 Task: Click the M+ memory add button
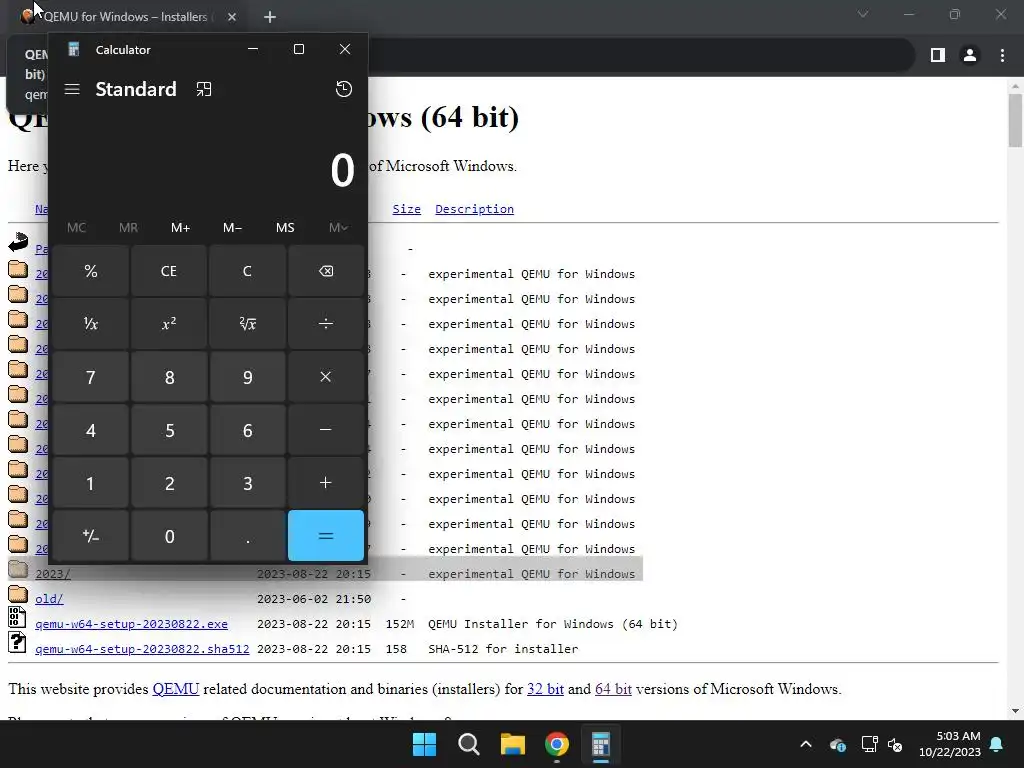click(180, 227)
